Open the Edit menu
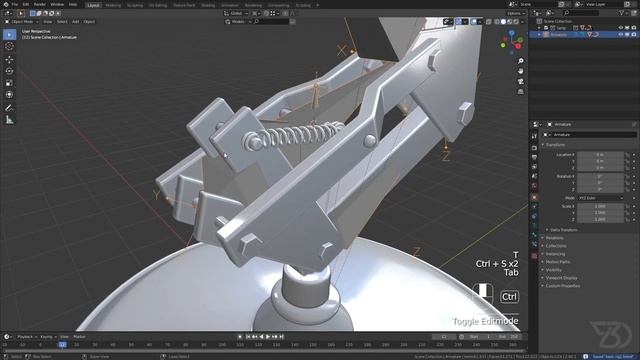The height and width of the screenshot is (360, 640). pyautogui.click(x=26, y=4)
